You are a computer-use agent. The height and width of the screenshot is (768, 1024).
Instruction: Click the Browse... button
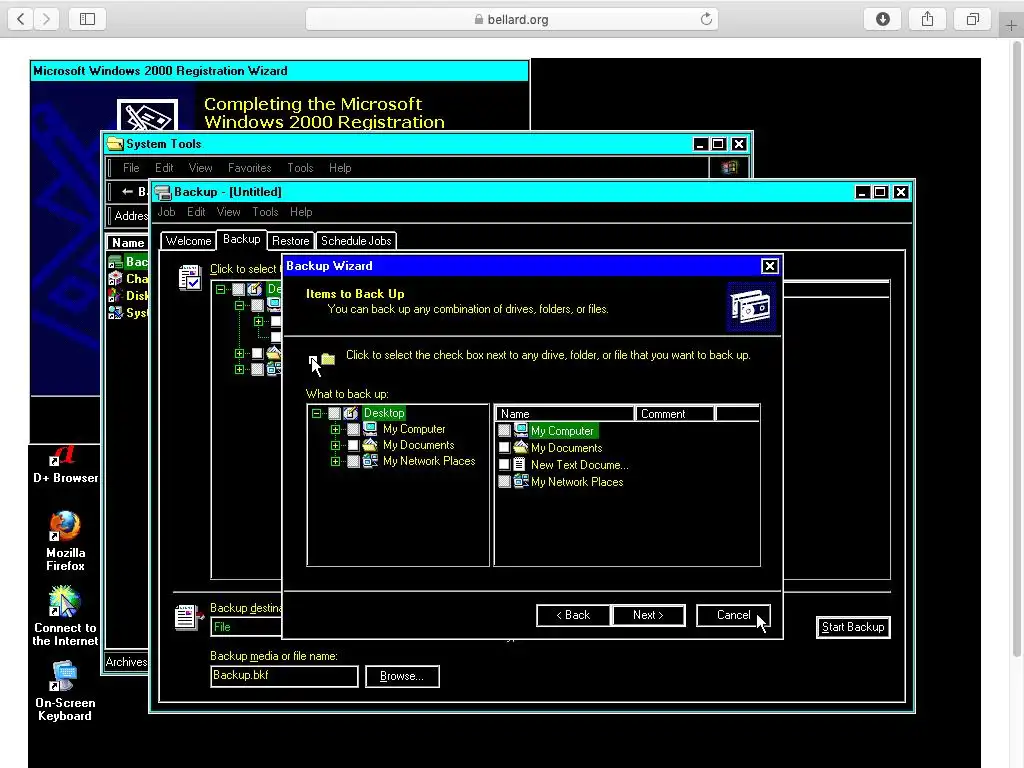pyautogui.click(x=402, y=676)
